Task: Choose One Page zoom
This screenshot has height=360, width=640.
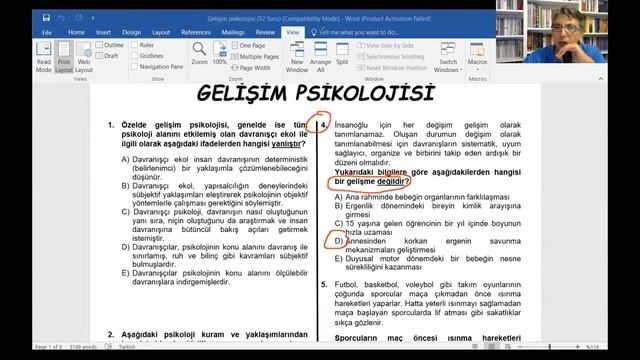Action: click(249, 45)
